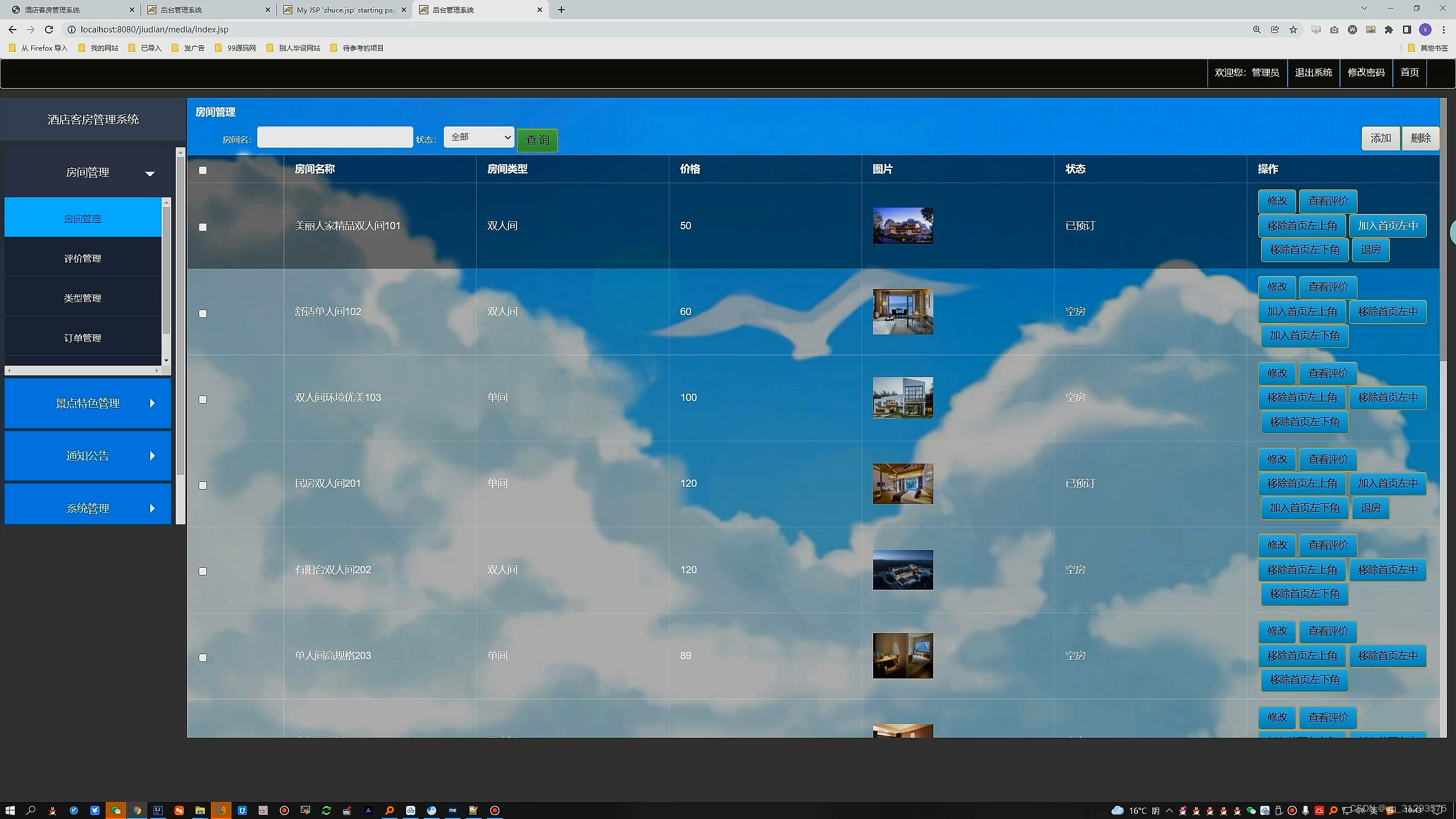
Task: Click the Chrome icon in the taskbar
Action: 137,810
